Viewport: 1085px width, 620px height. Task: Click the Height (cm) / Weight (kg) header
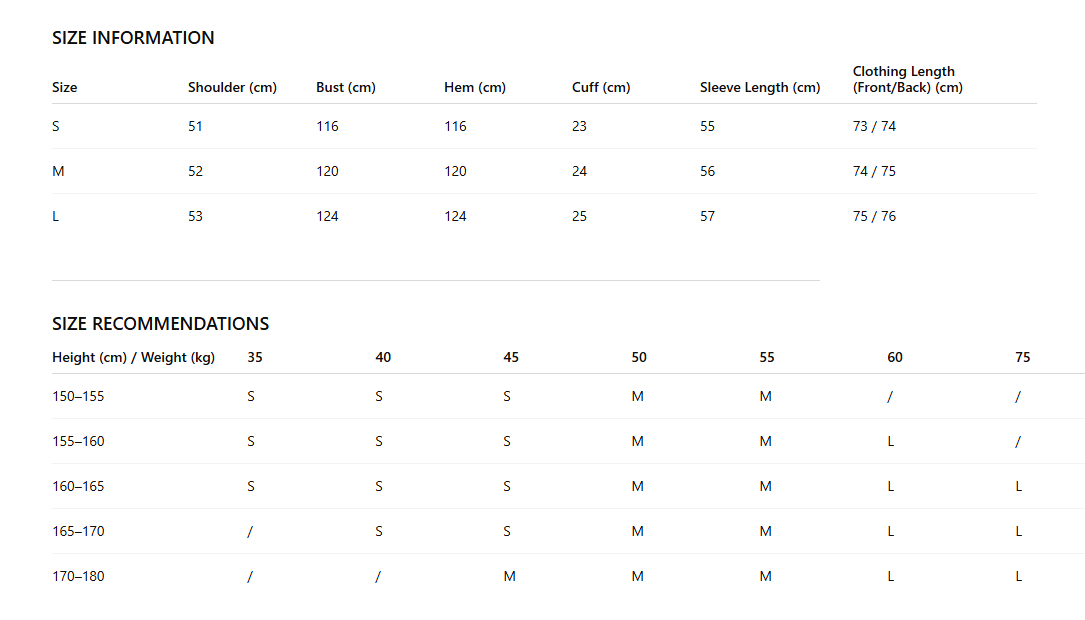[134, 358]
